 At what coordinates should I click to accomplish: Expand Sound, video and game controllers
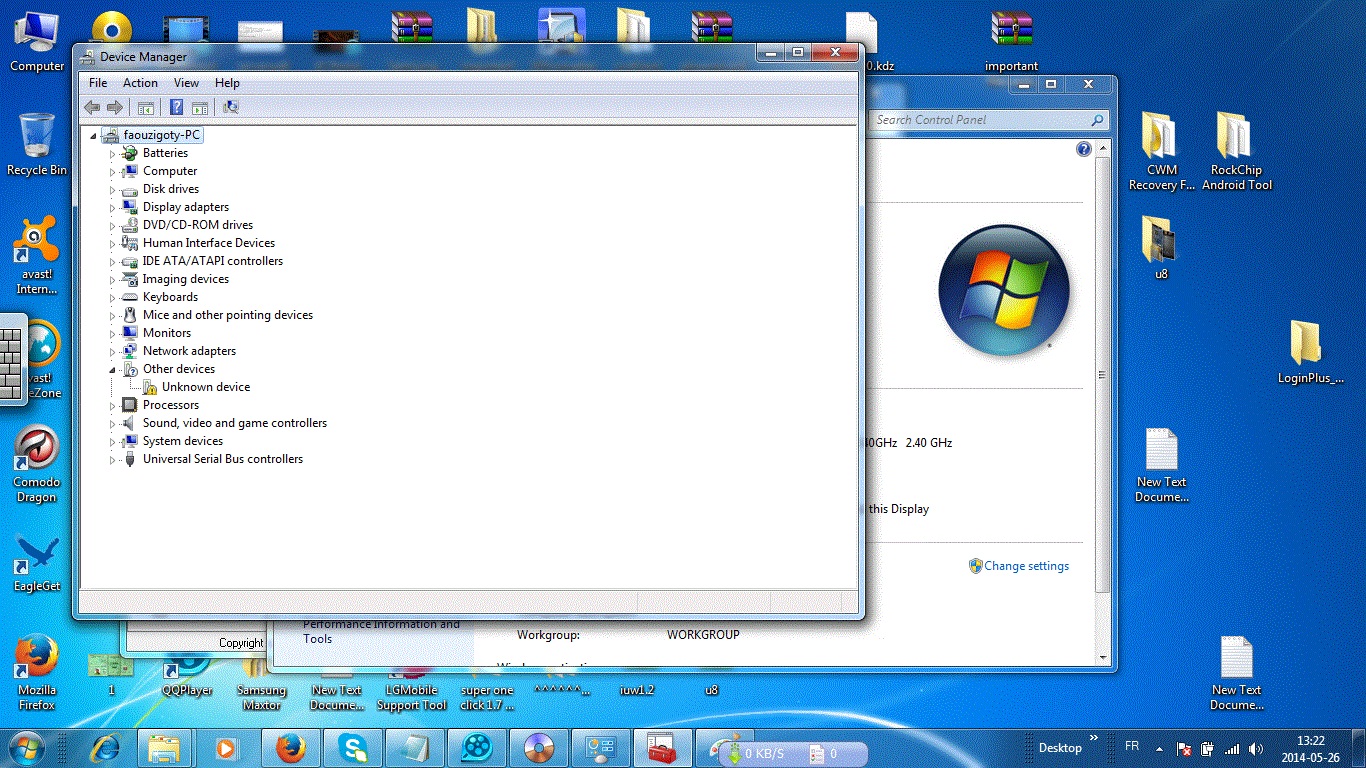(x=113, y=424)
